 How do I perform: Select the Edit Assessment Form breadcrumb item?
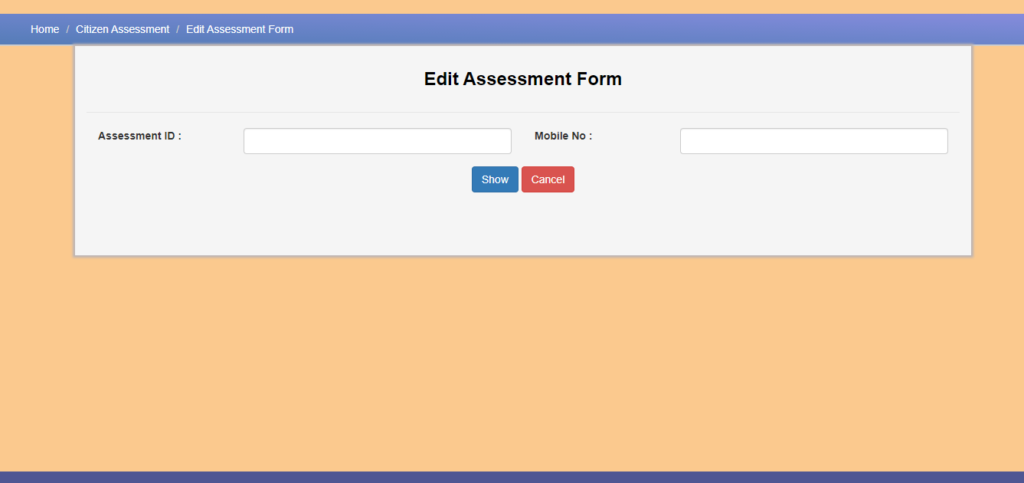pyautogui.click(x=240, y=29)
